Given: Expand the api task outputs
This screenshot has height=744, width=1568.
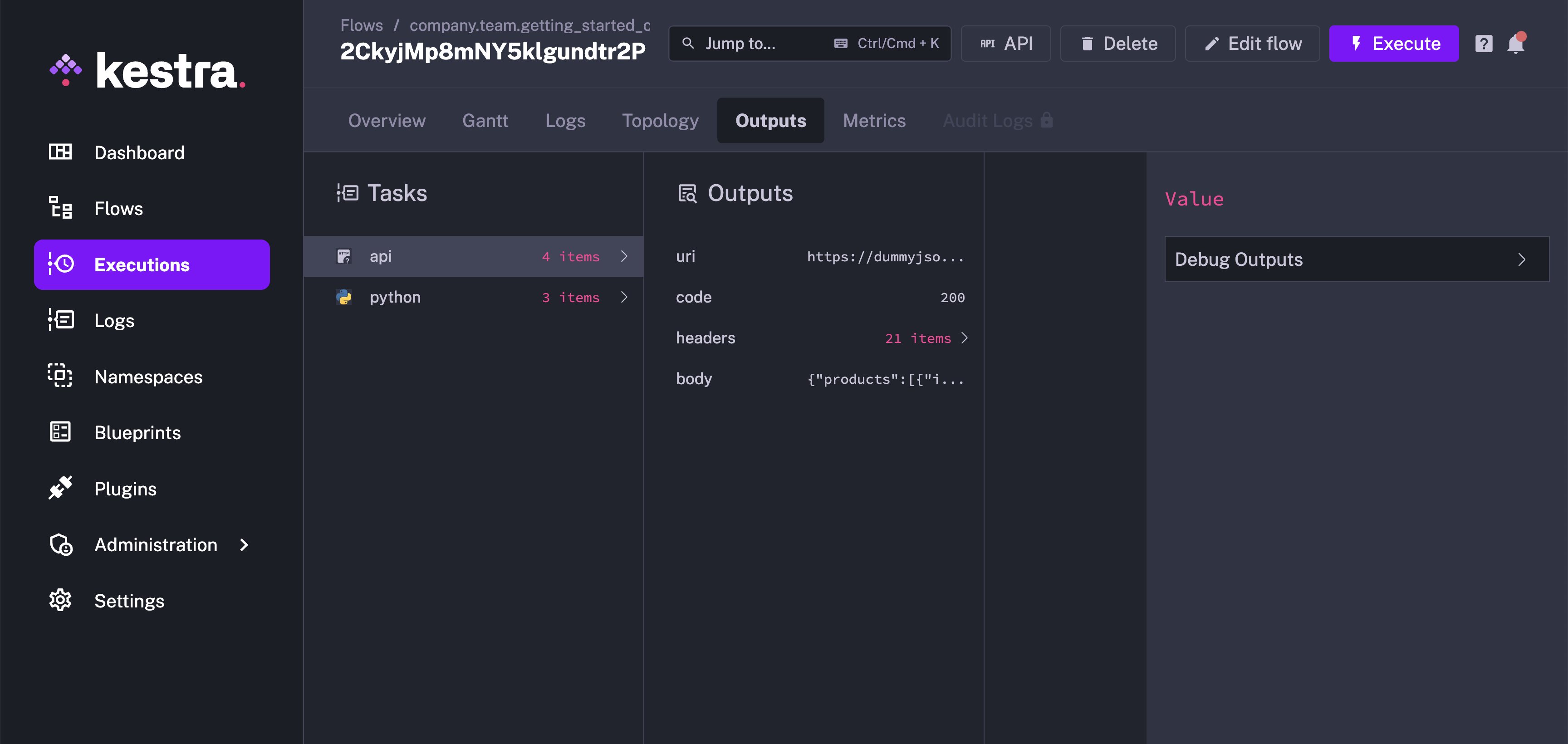Looking at the screenshot, I should click(x=625, y=256).
